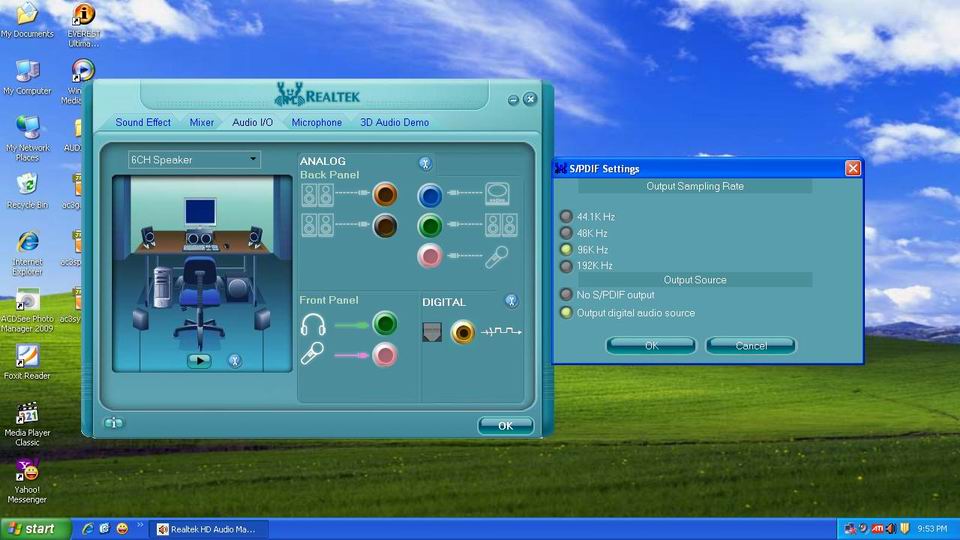Click the green front panel headphone jack

pyautogui.click(x=384, y=323)
